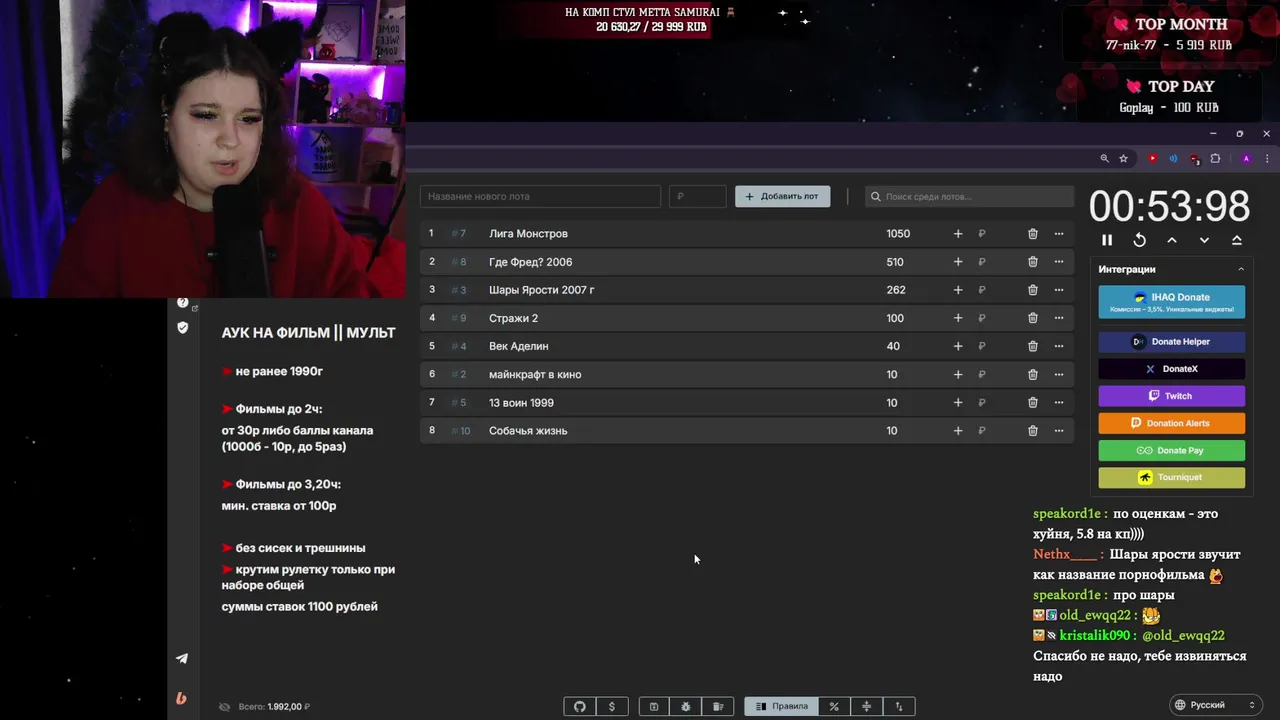Focus the new lot name field

(x=540, y=196)
